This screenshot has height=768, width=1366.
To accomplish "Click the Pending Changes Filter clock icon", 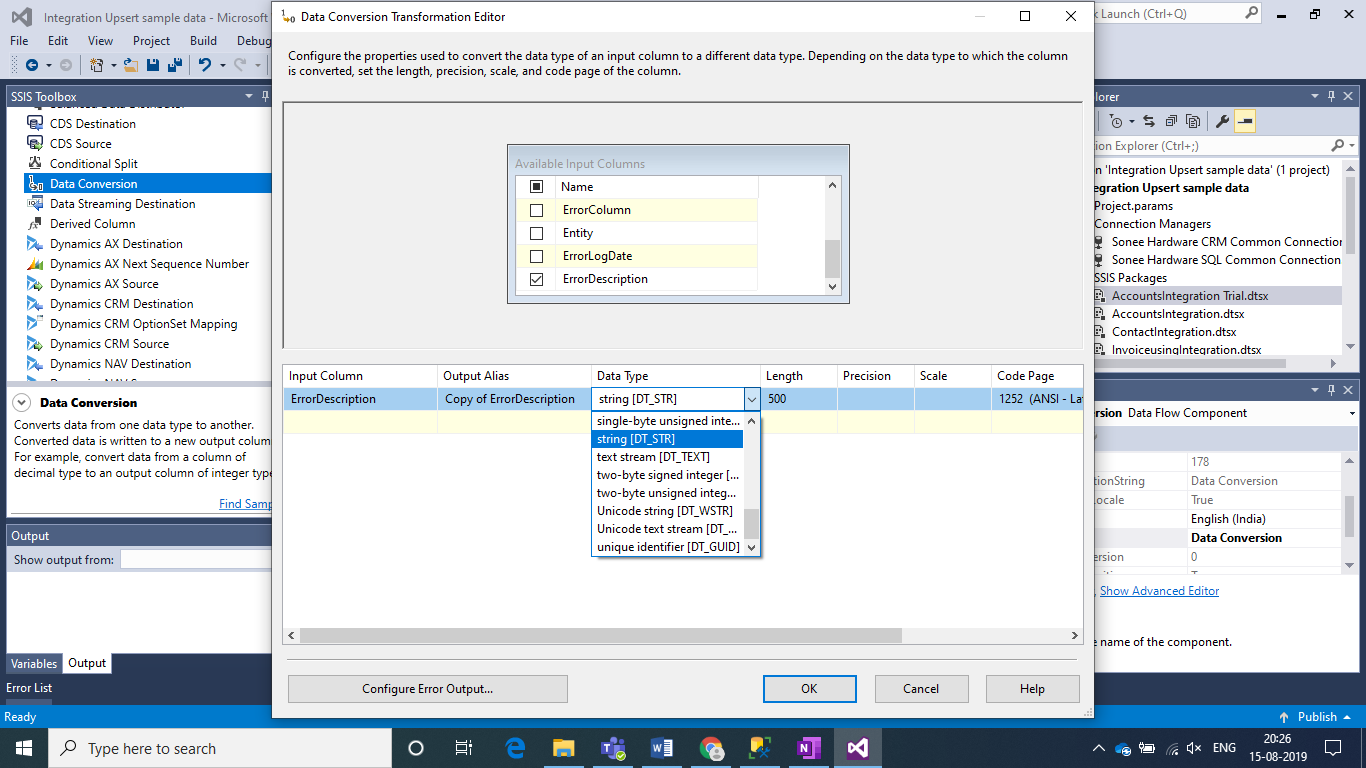I will (x=1116, y=121).
